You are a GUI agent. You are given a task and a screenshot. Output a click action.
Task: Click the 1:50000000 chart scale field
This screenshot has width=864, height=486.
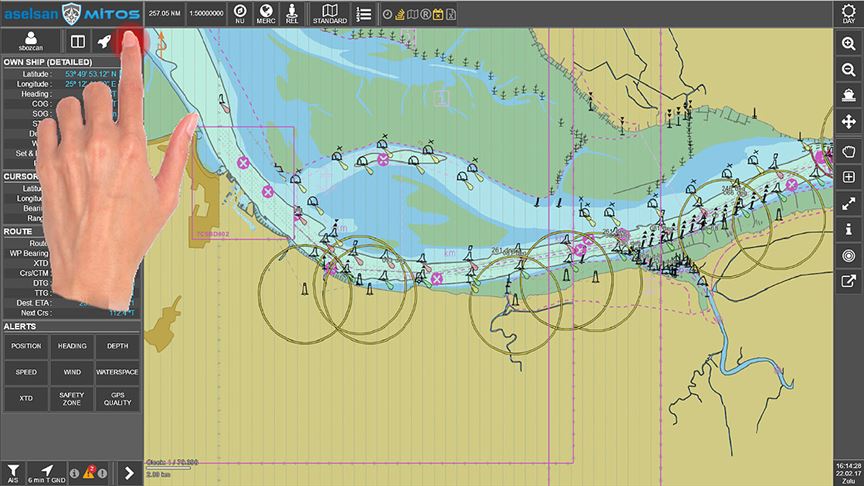click(x=203, y=14)
